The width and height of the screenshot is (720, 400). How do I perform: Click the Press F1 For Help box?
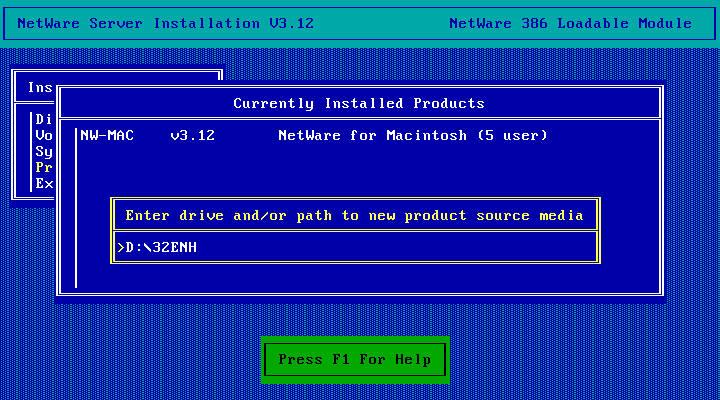(x=355, y=360)
